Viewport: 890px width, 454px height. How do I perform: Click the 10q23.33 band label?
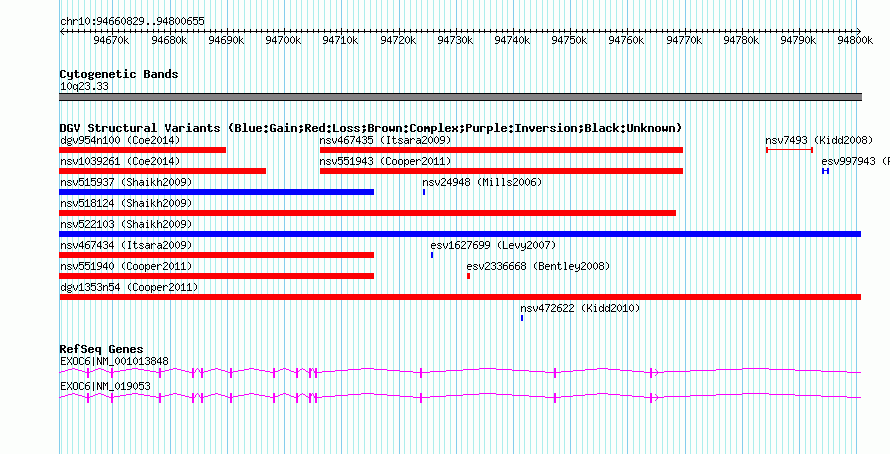coord(84,87)
